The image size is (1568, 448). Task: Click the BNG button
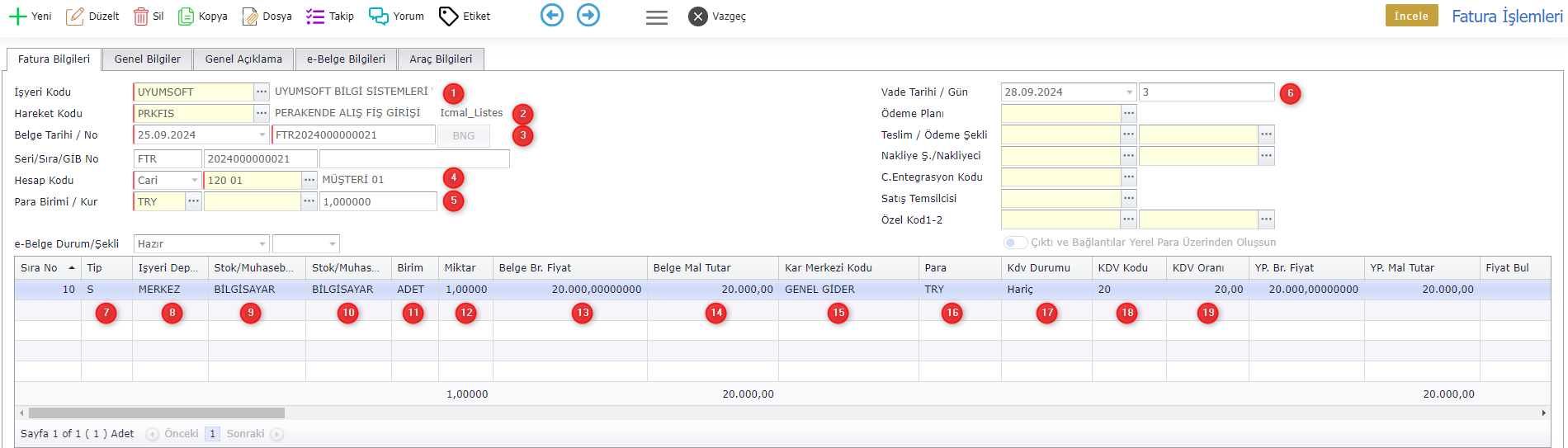point(464,136)
